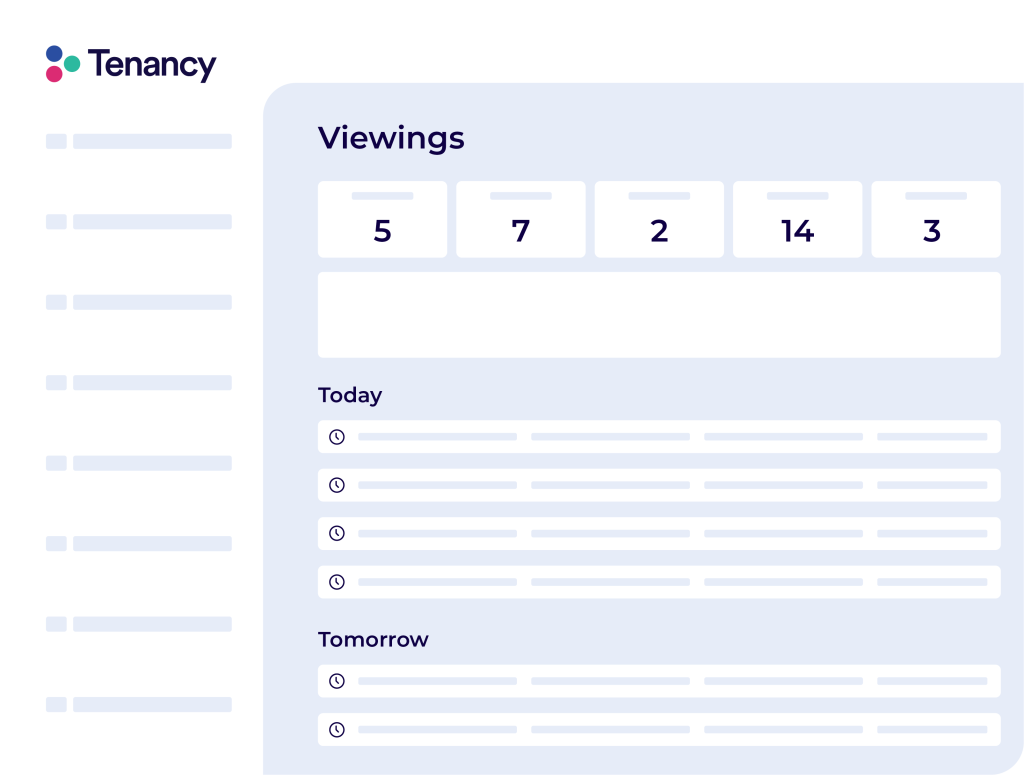The image size is (1024, 775).
Task: Open the second sidebar menu item
Action: [x=152, y=222]
